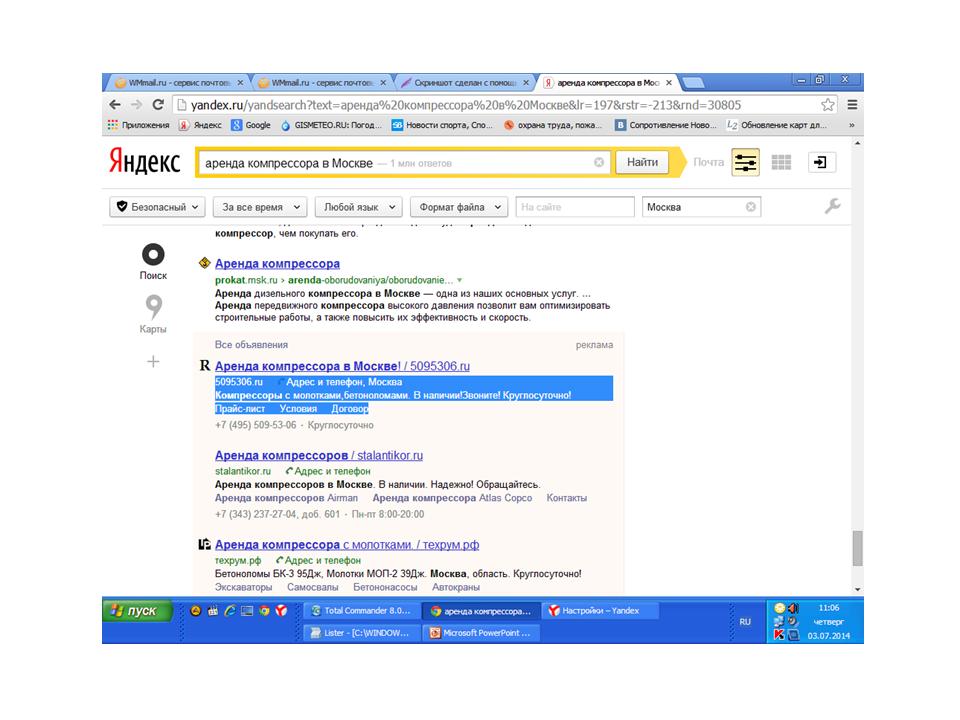Click the Яндекс logo
Screen dimensions: 960x720
145,162
